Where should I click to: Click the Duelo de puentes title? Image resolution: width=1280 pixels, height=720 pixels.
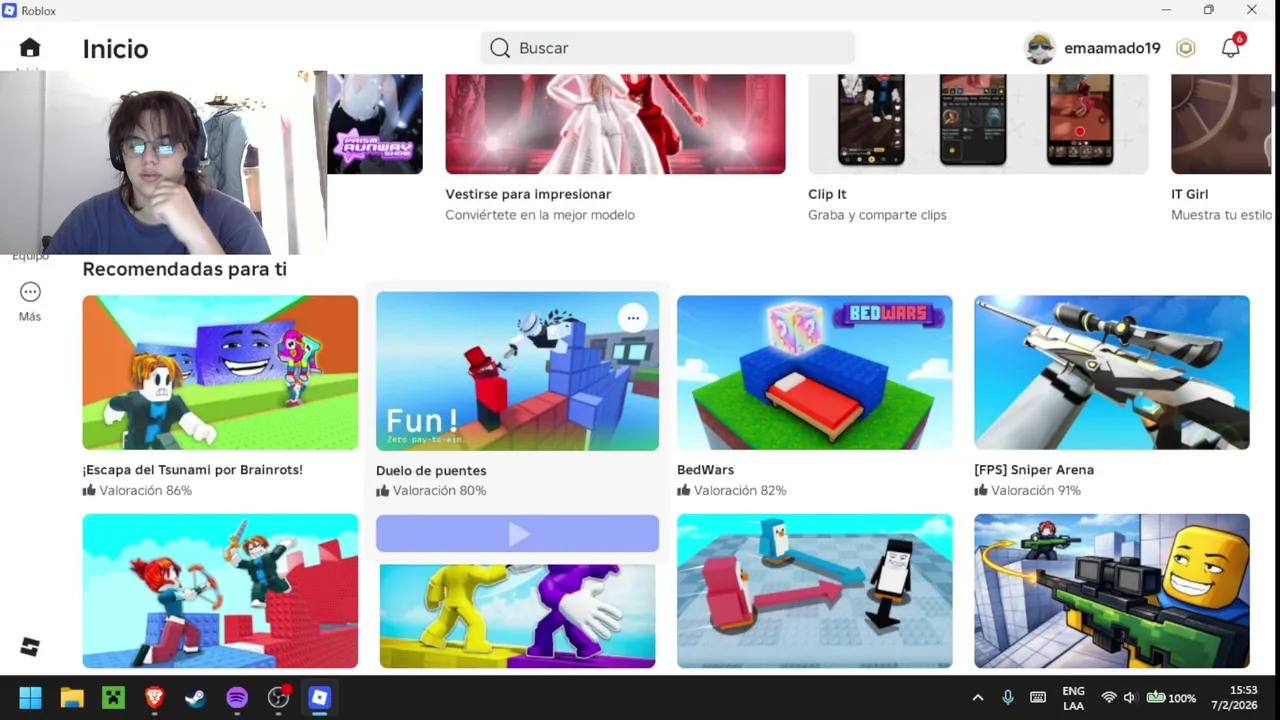(x=431, y=470)
